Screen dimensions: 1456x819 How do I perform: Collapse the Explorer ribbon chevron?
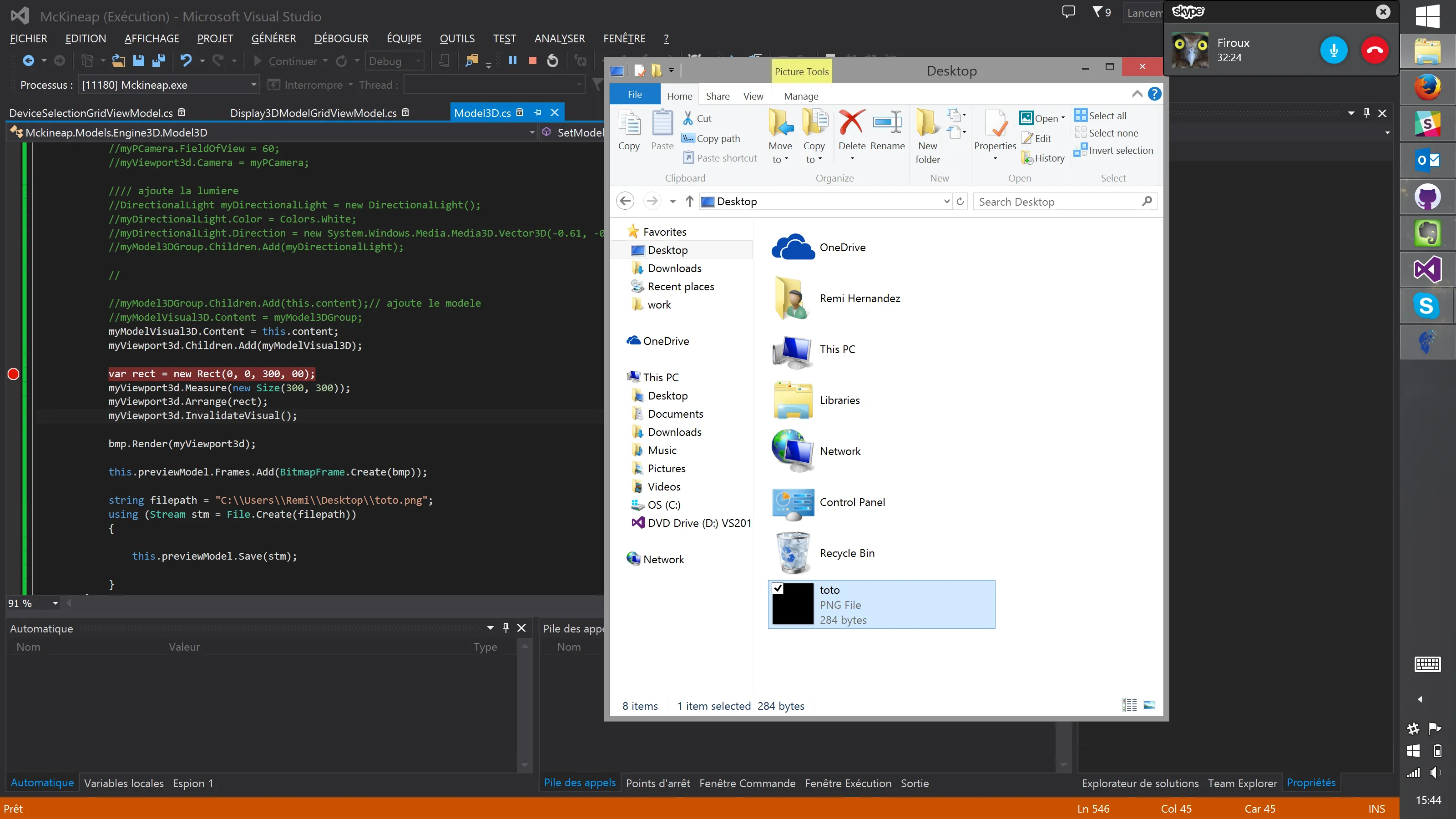pos(1137,94)
